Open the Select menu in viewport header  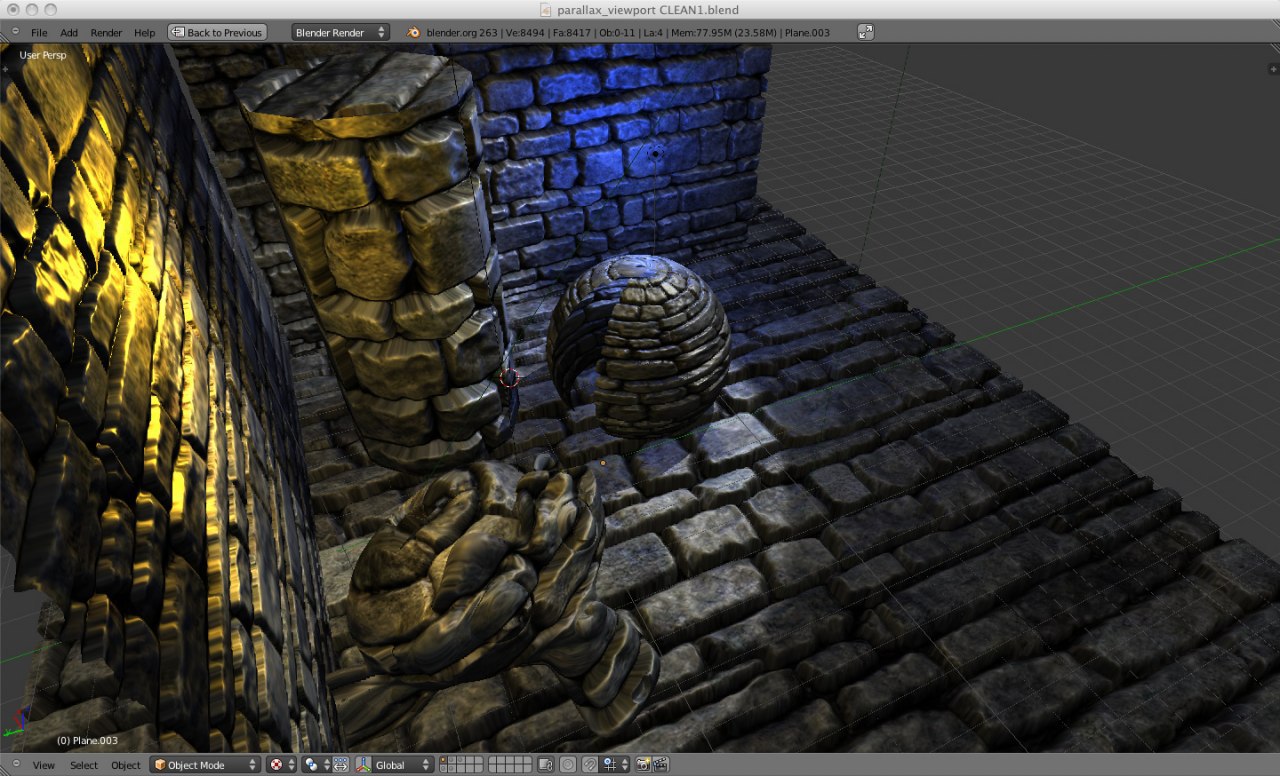(x=84, y=765)
